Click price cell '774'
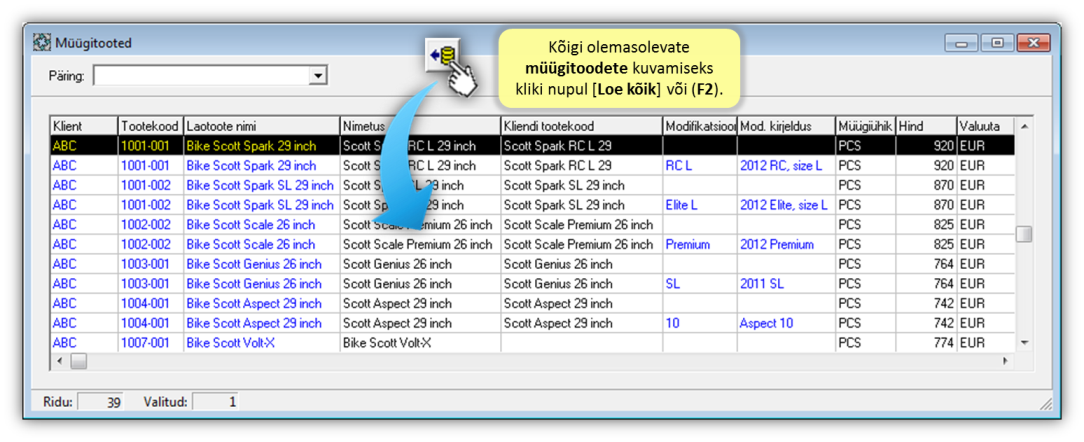Screen dimensions: 1084x442 pos(926,343)
